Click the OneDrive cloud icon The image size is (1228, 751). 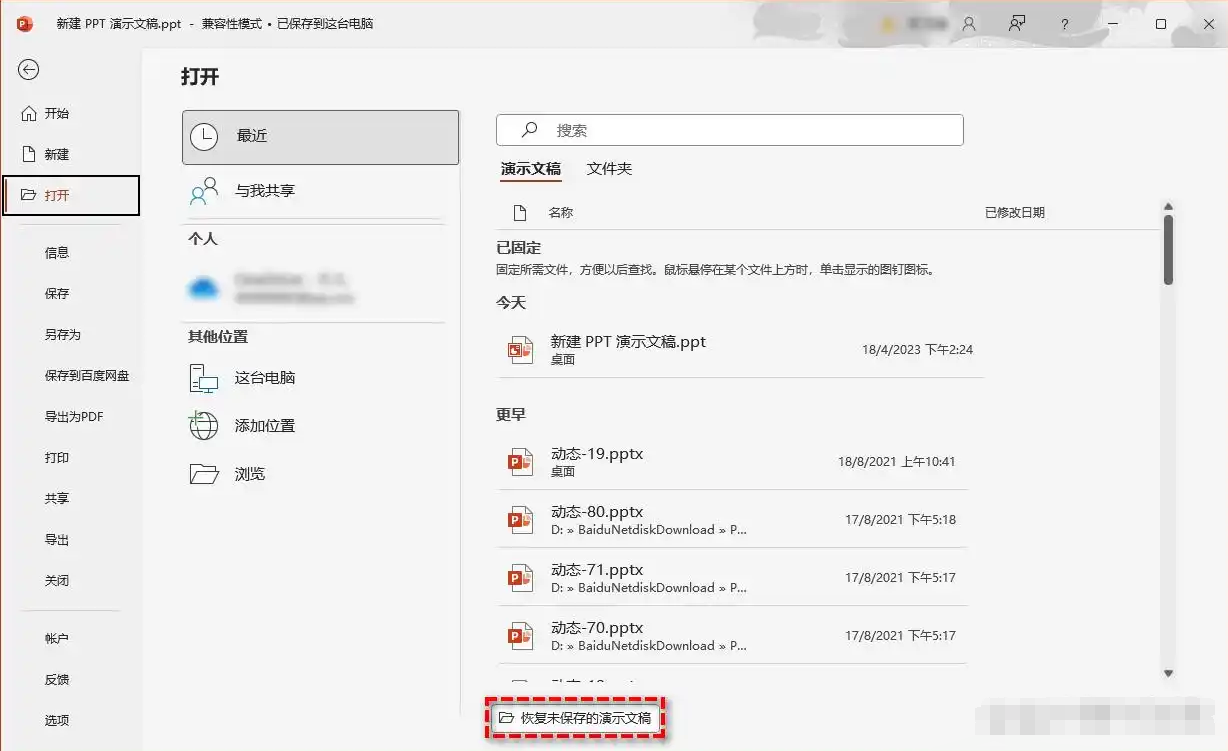point(204,289)
